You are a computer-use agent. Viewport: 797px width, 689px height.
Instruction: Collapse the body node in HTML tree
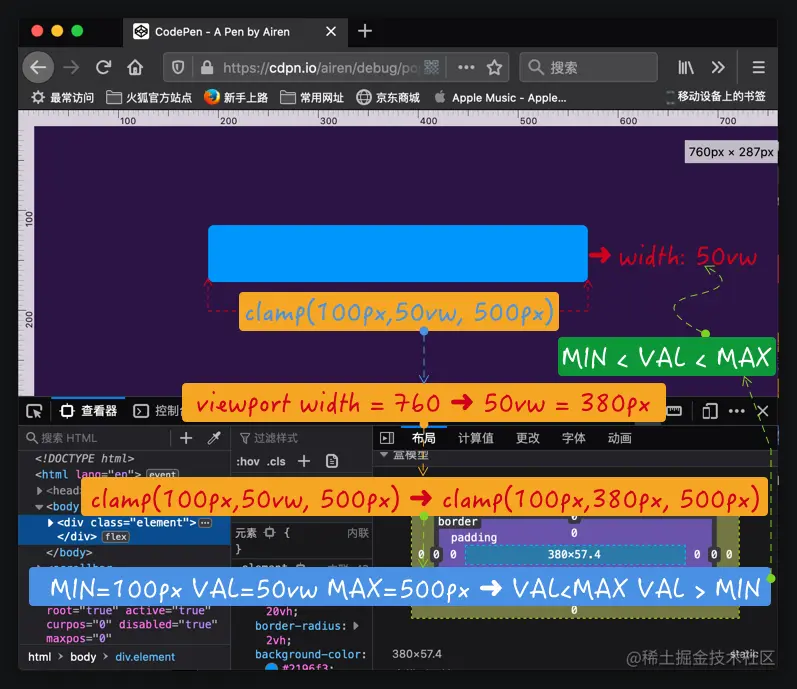[x=39, y=507]
